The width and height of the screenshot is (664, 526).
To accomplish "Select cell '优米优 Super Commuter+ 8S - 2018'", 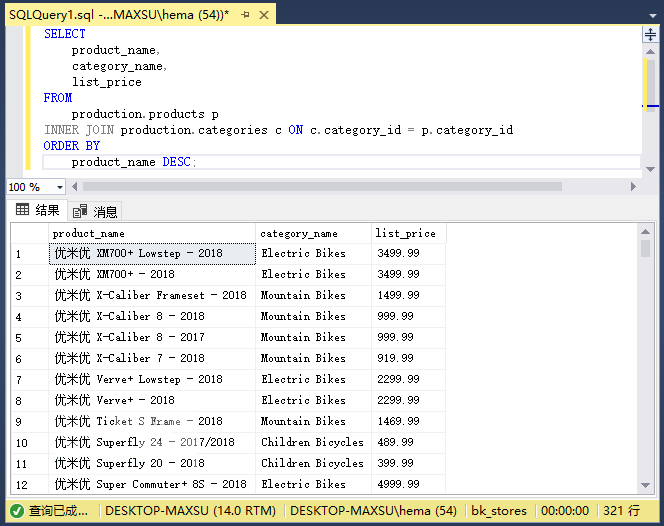I will click(x=152, y=484).
